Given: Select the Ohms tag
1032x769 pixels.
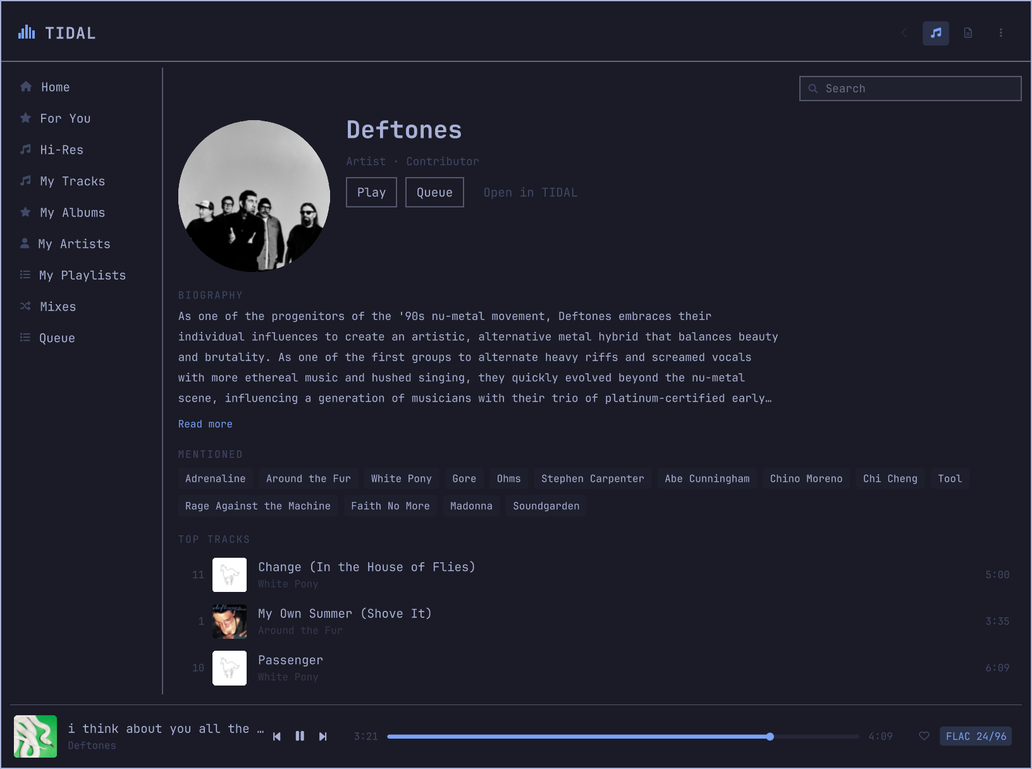Looking at the screenshot, I should 509,479.
